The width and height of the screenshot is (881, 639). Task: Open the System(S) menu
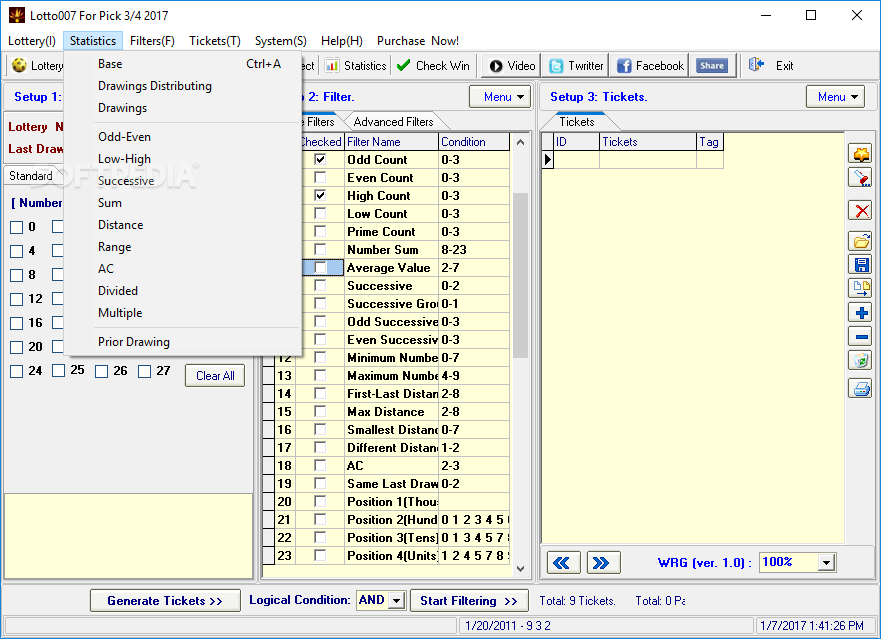click(280, 40)
